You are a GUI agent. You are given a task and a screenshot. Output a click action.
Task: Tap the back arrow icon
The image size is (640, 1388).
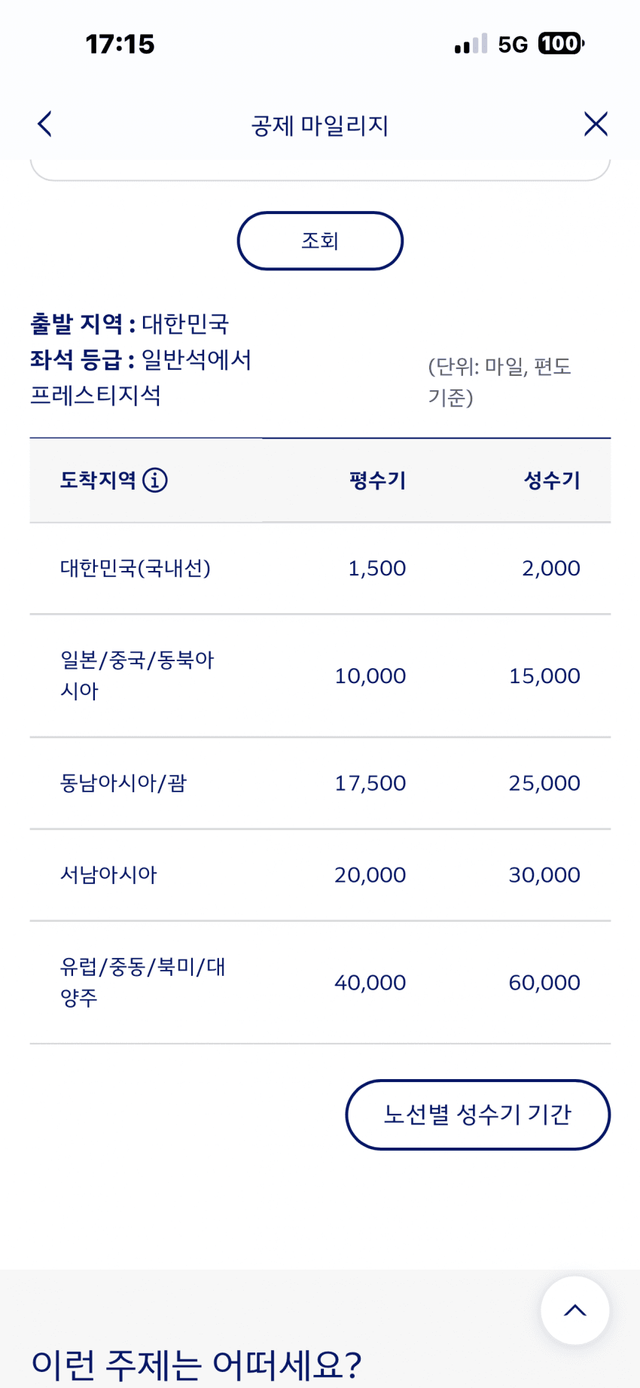click(44, 124)
